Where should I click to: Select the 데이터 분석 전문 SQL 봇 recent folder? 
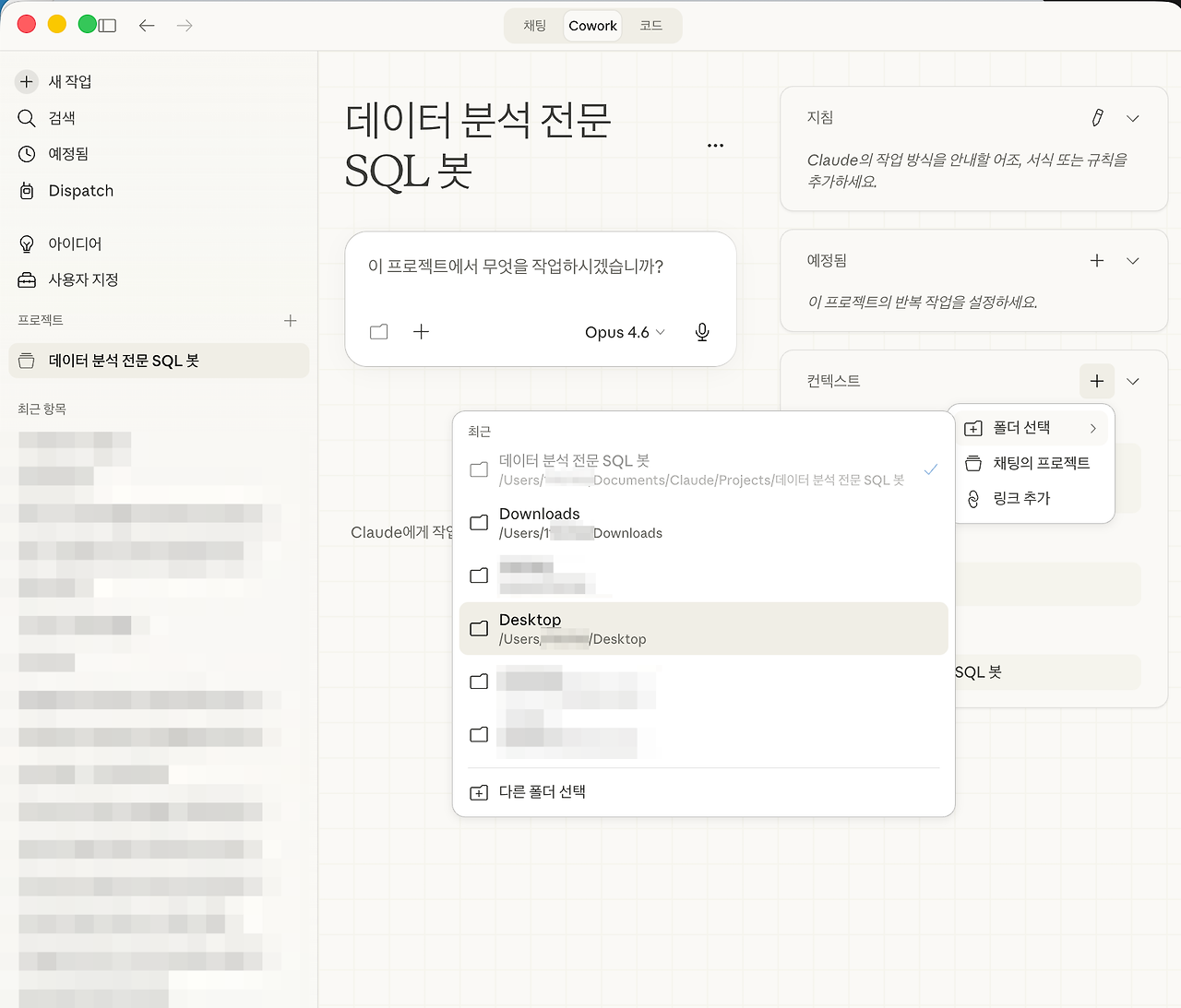pyautogui.click(x=703, y=469)
